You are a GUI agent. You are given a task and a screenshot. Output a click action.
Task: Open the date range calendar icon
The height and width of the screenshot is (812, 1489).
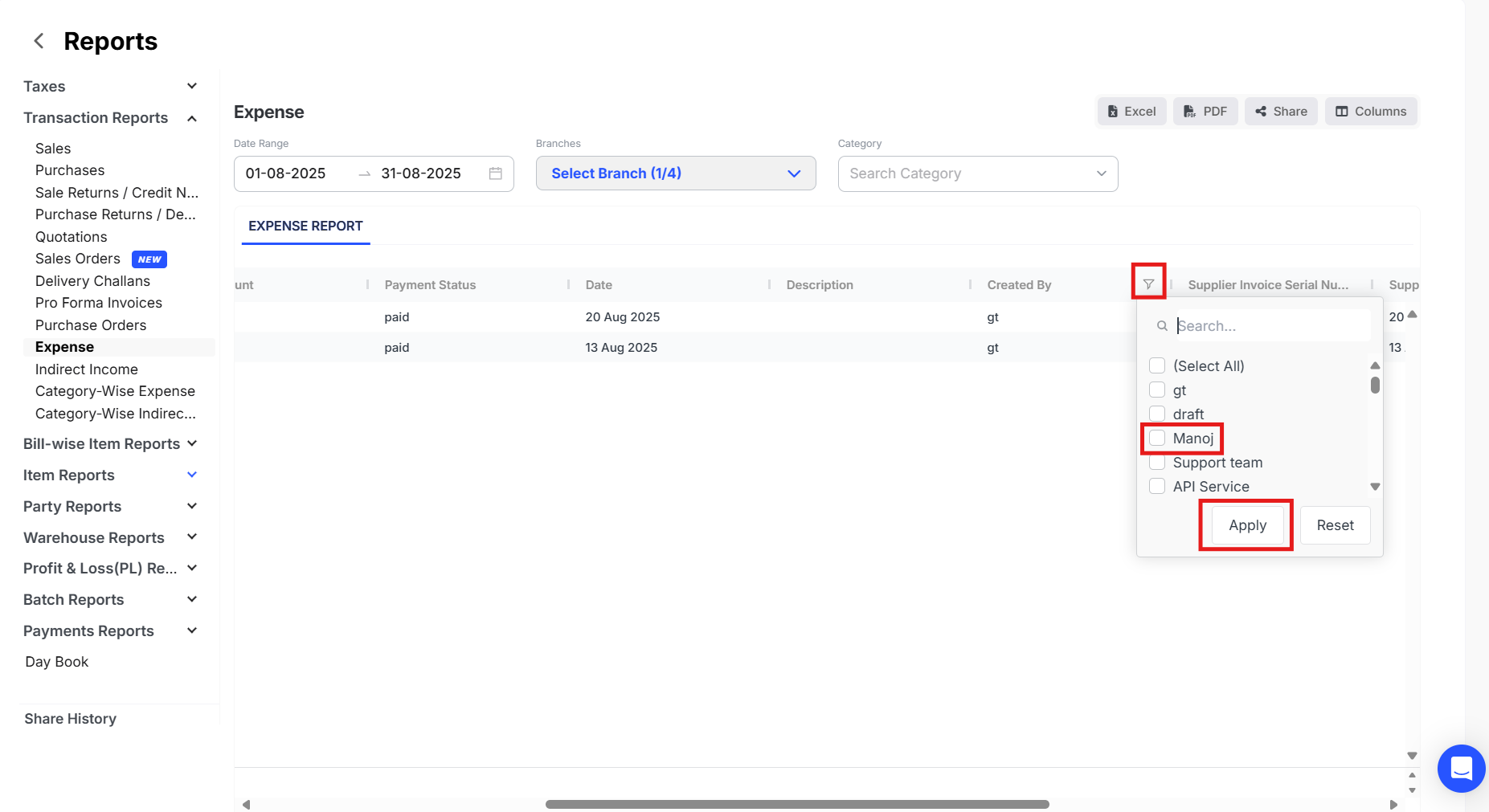click(x=496, y=173)
